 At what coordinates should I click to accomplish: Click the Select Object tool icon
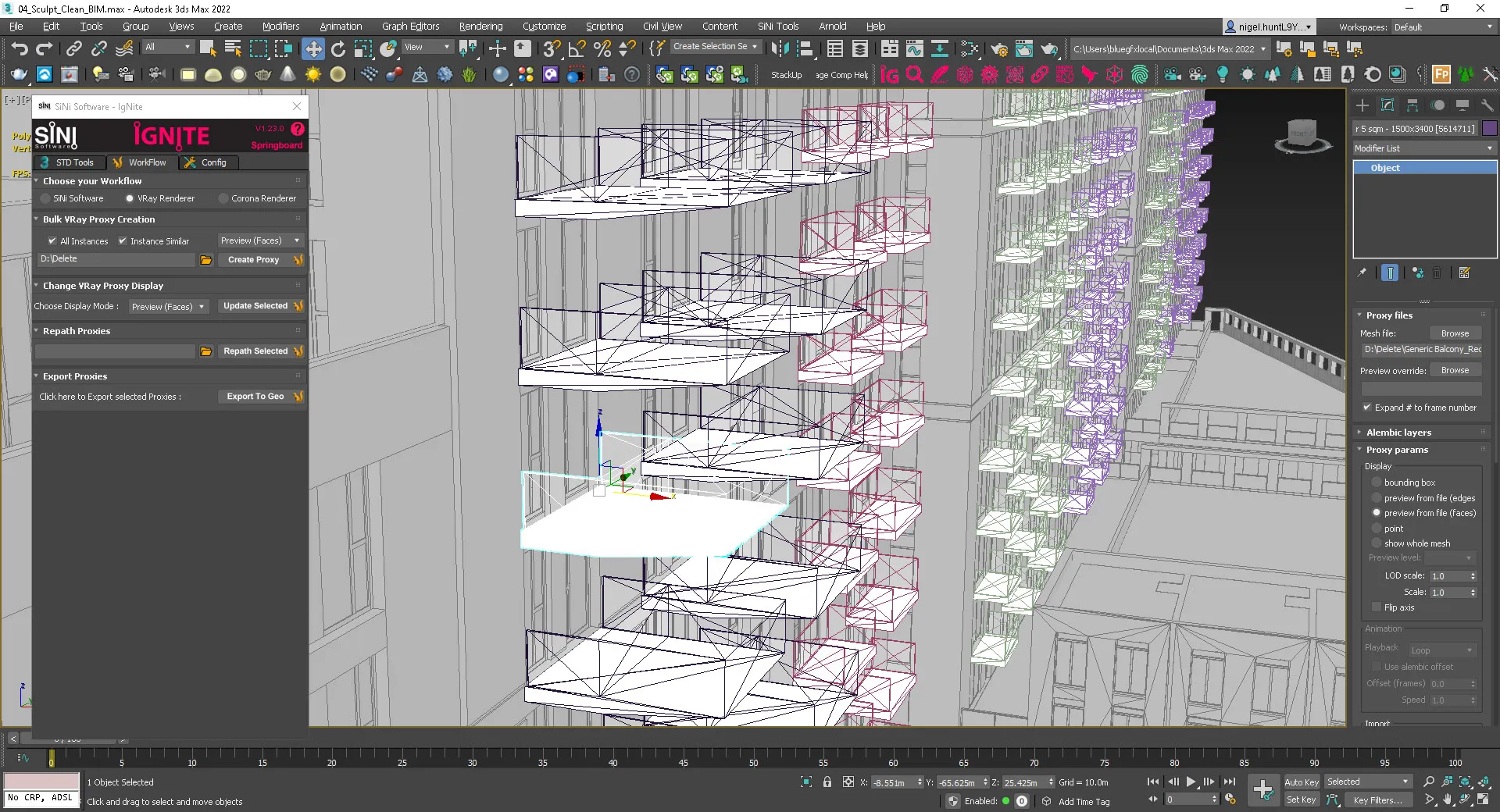click(x=208, y=49)
